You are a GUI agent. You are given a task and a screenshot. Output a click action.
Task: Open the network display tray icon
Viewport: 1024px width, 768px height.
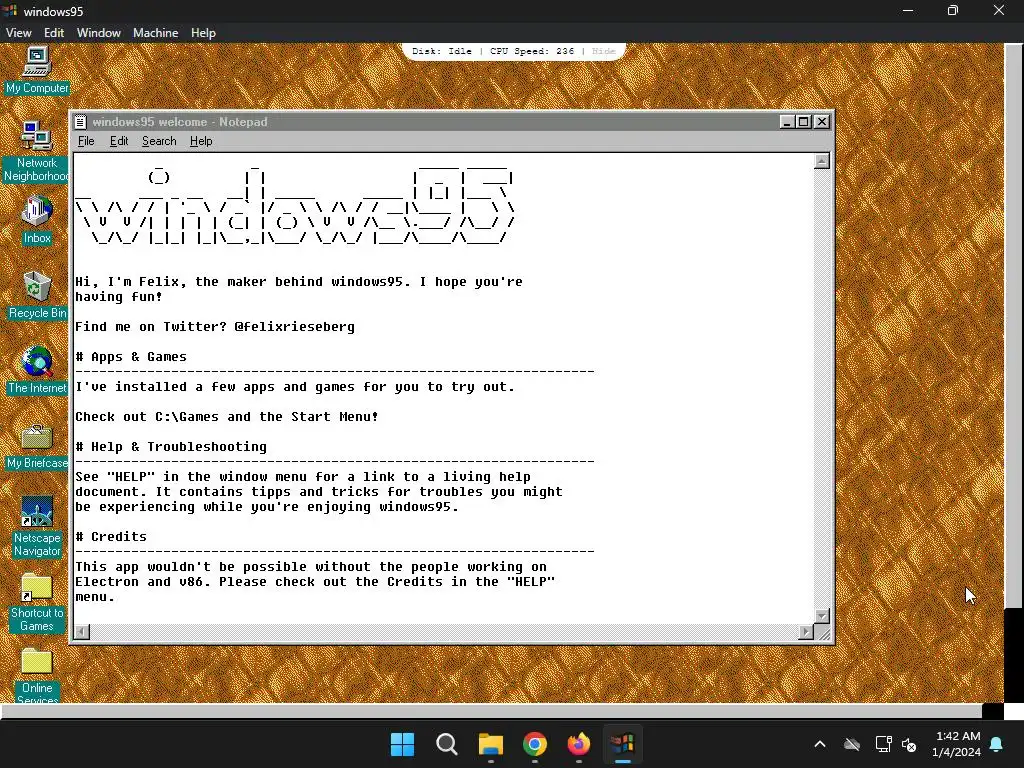[883, 744]
